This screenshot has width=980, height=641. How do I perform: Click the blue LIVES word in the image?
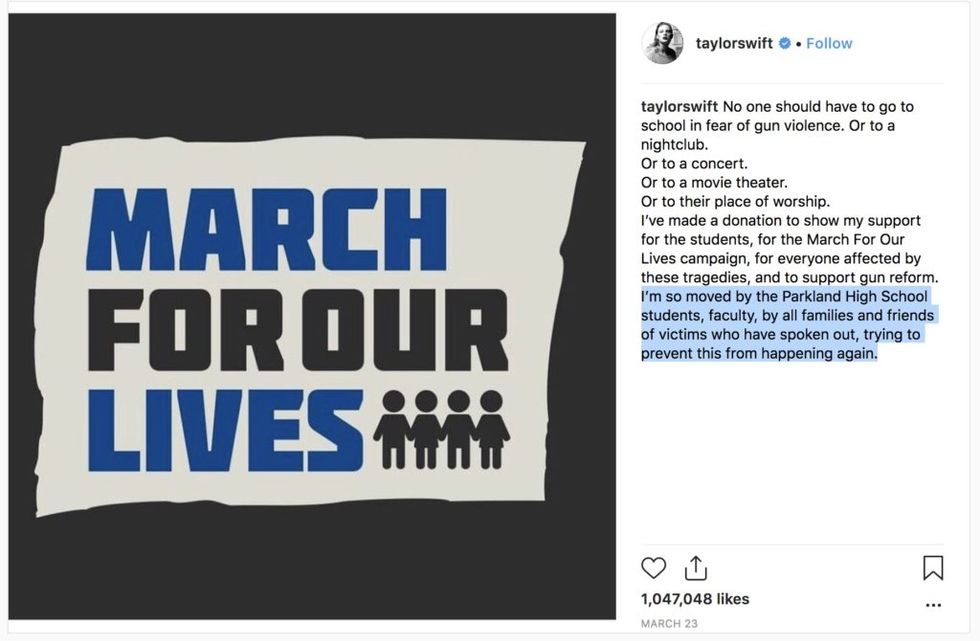225,429
